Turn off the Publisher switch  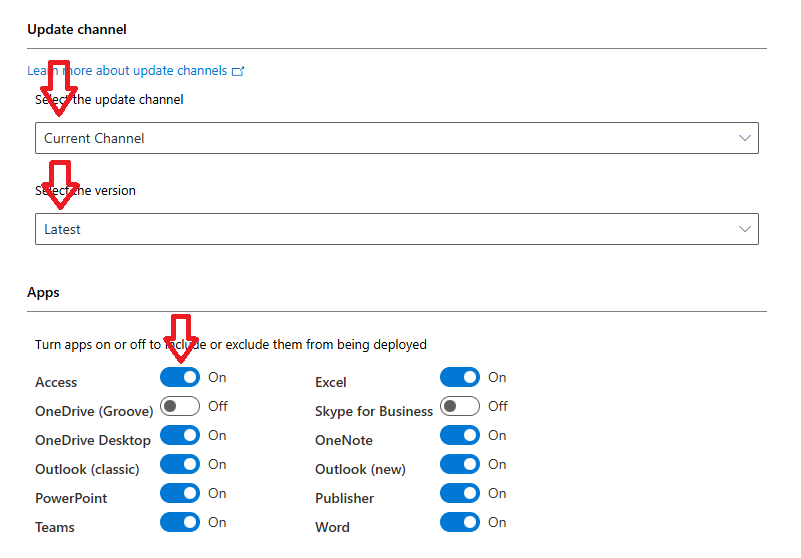click(460, 494)
